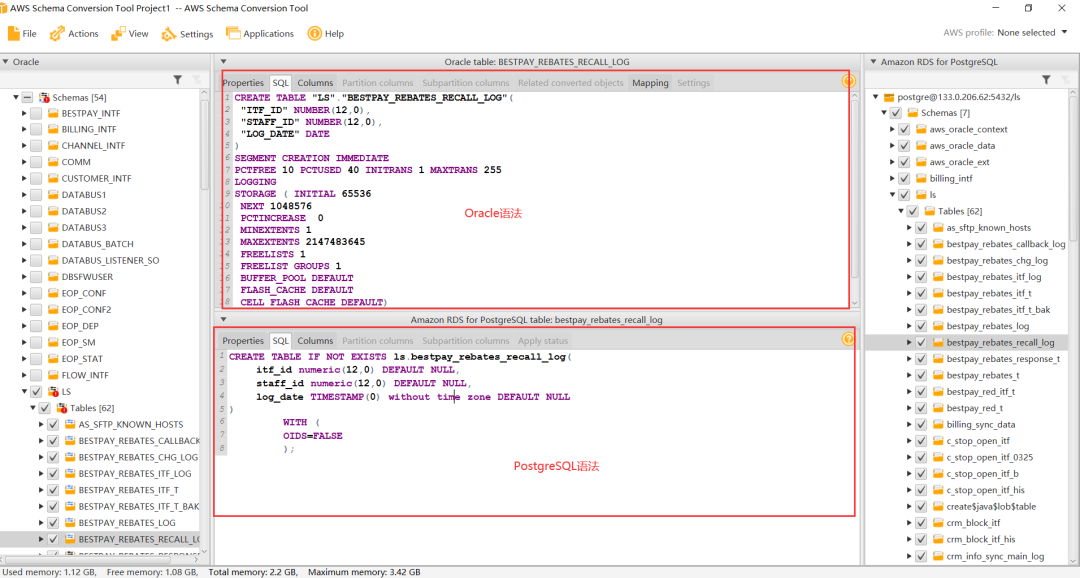Click the AS_SFTP_KNOWN_HOSTS table icon

click(70, 424)
